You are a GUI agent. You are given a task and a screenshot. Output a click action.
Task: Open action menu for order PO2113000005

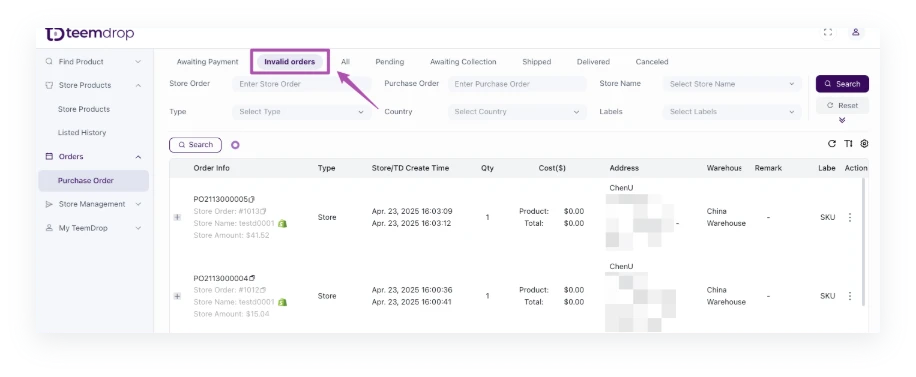(x=850, y=217)
